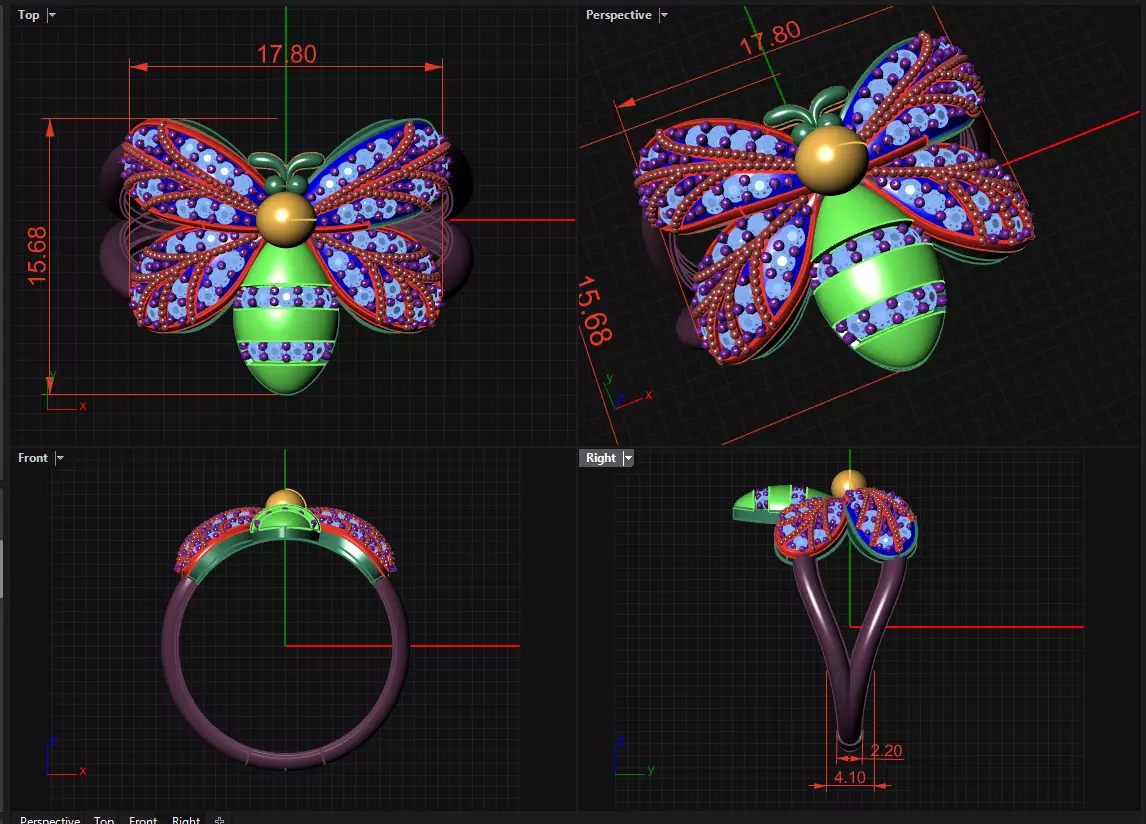Switch to the Top tab at bottom
Image resolution: width=1146 pixels, height=824 pixels.
(104, 819)
